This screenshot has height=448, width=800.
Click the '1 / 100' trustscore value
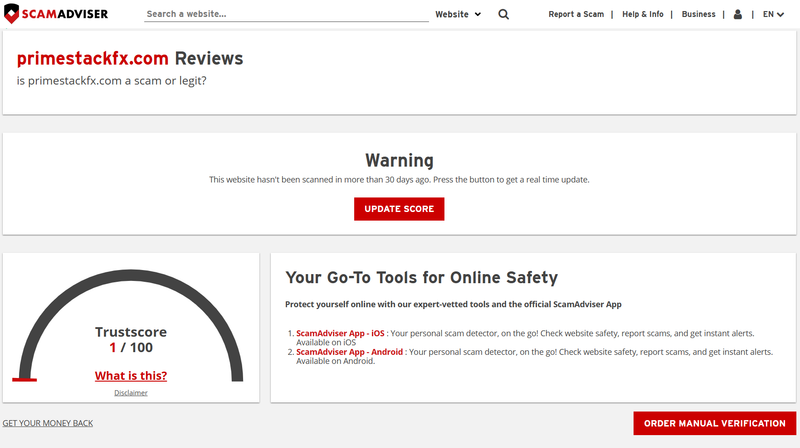[x=131, y=347]
